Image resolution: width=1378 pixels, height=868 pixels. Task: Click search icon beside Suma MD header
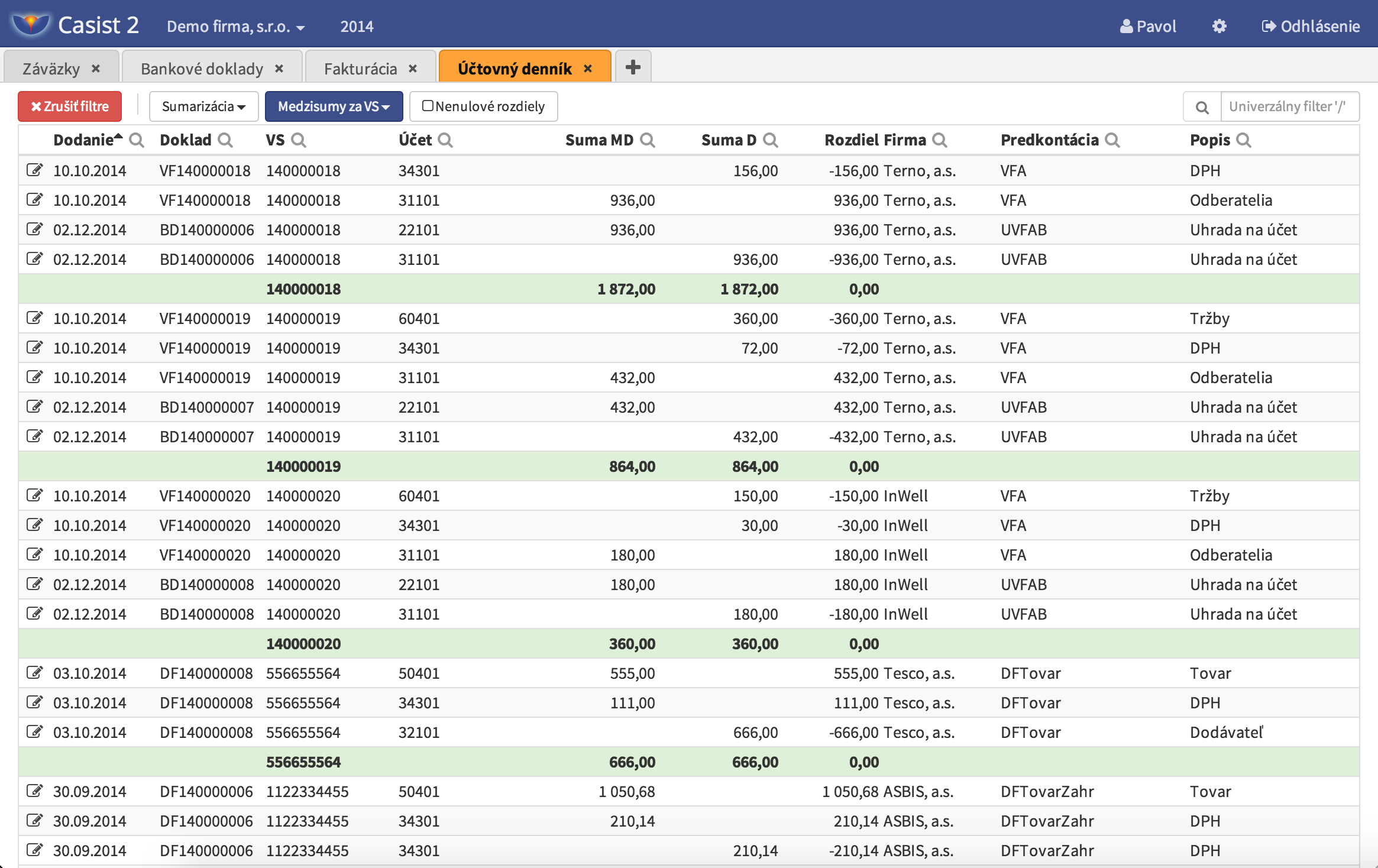(x=648, y=140)
